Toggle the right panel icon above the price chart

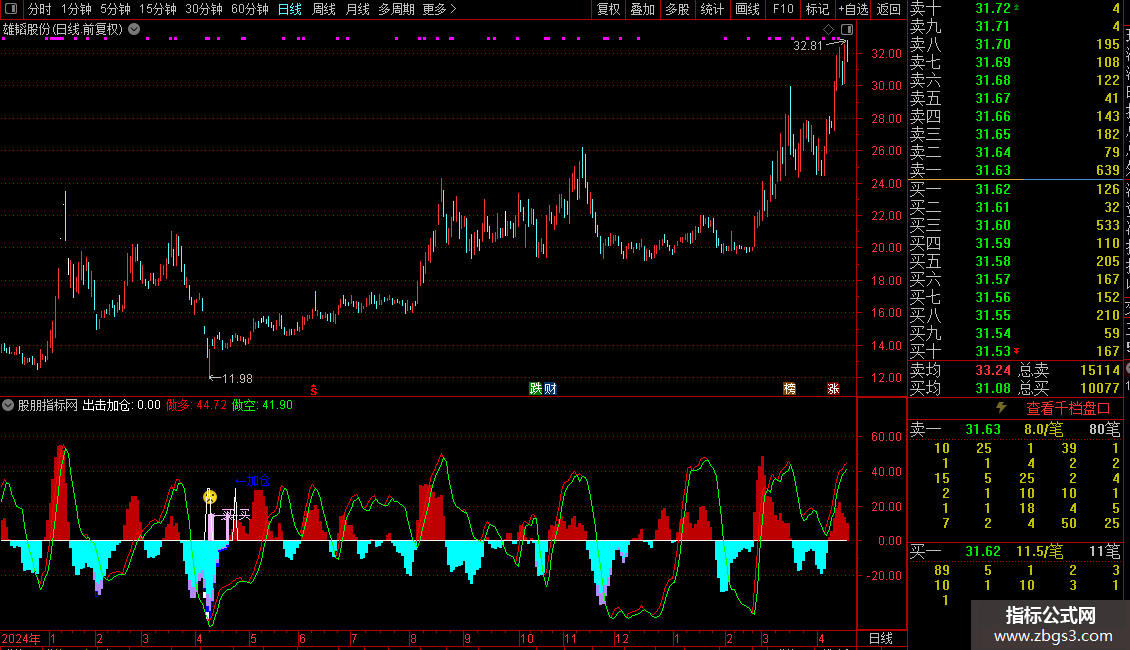[847, 30]
